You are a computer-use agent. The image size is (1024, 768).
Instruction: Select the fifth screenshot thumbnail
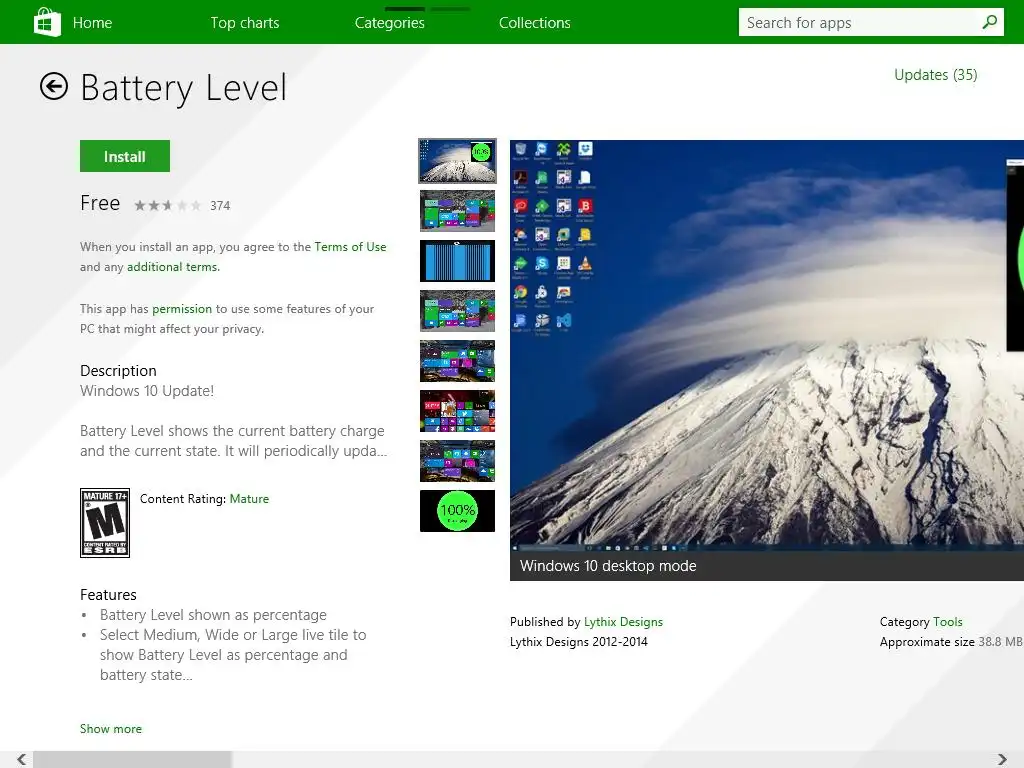tap(457, 361)
